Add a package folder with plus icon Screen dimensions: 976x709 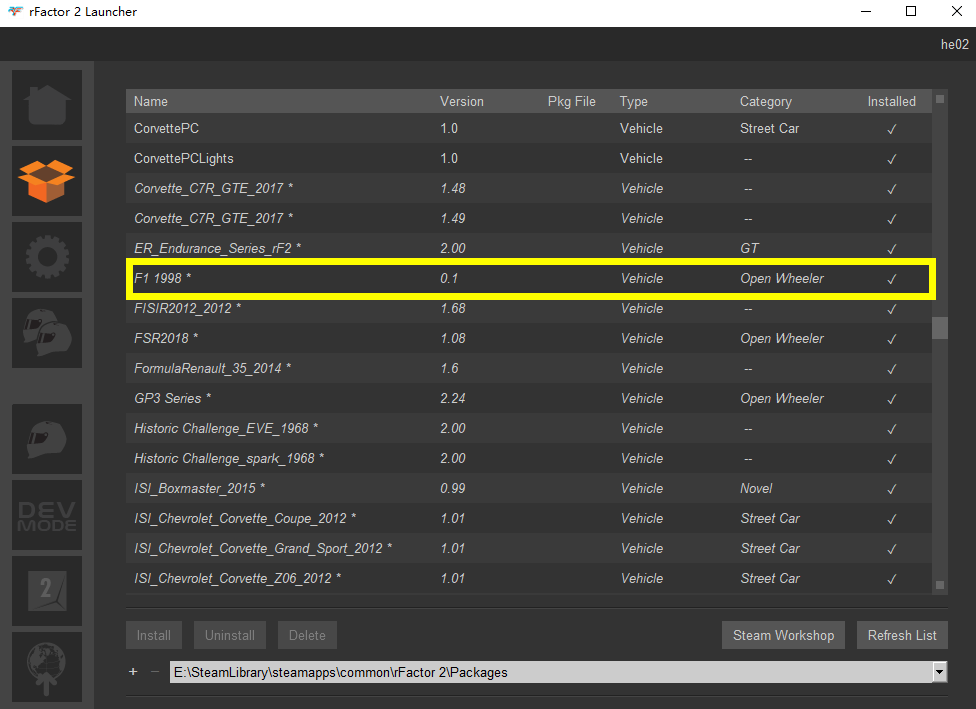(133, 672)
